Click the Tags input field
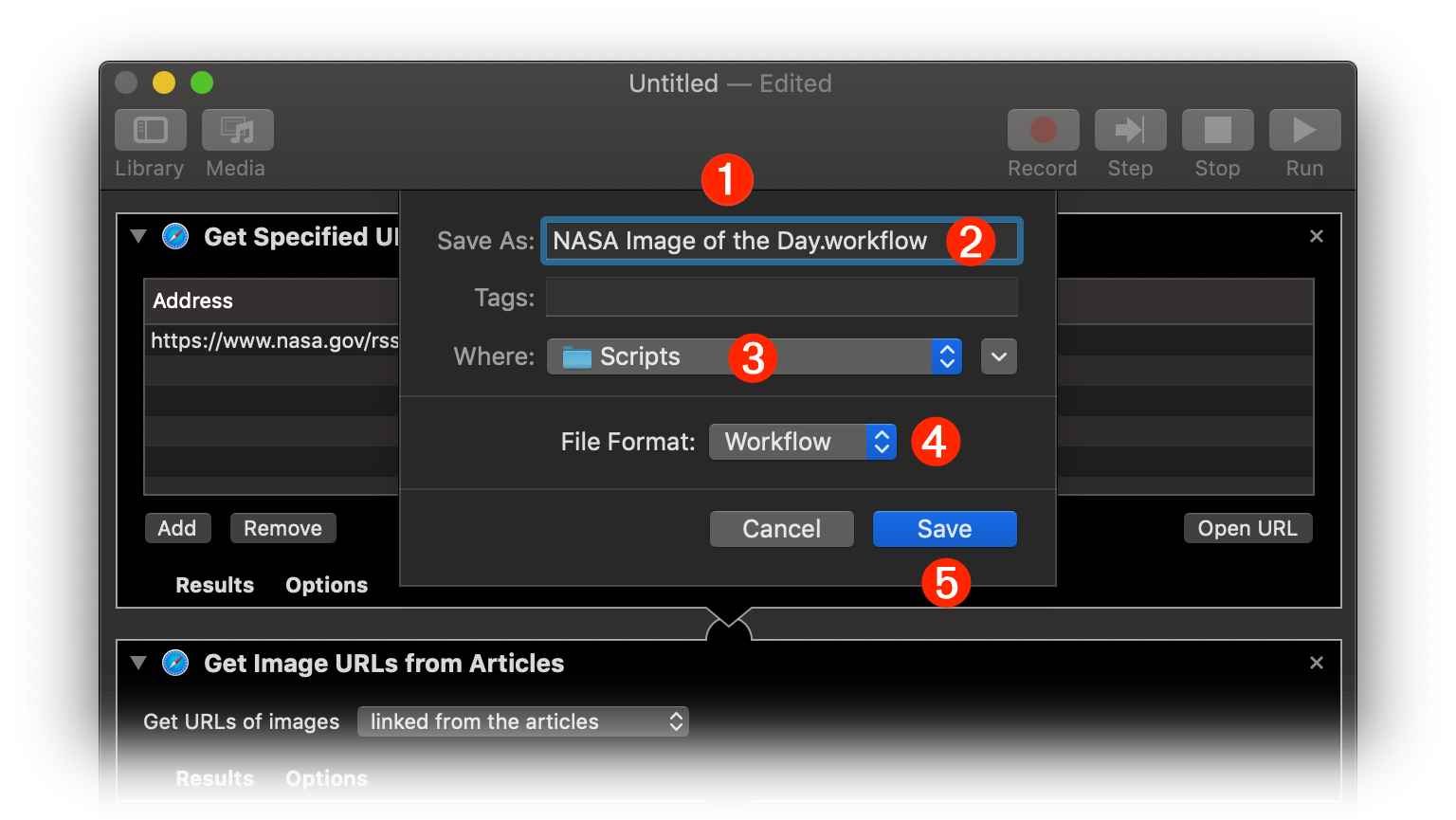This screenshot has width=1456, height=820. [781, 298]
